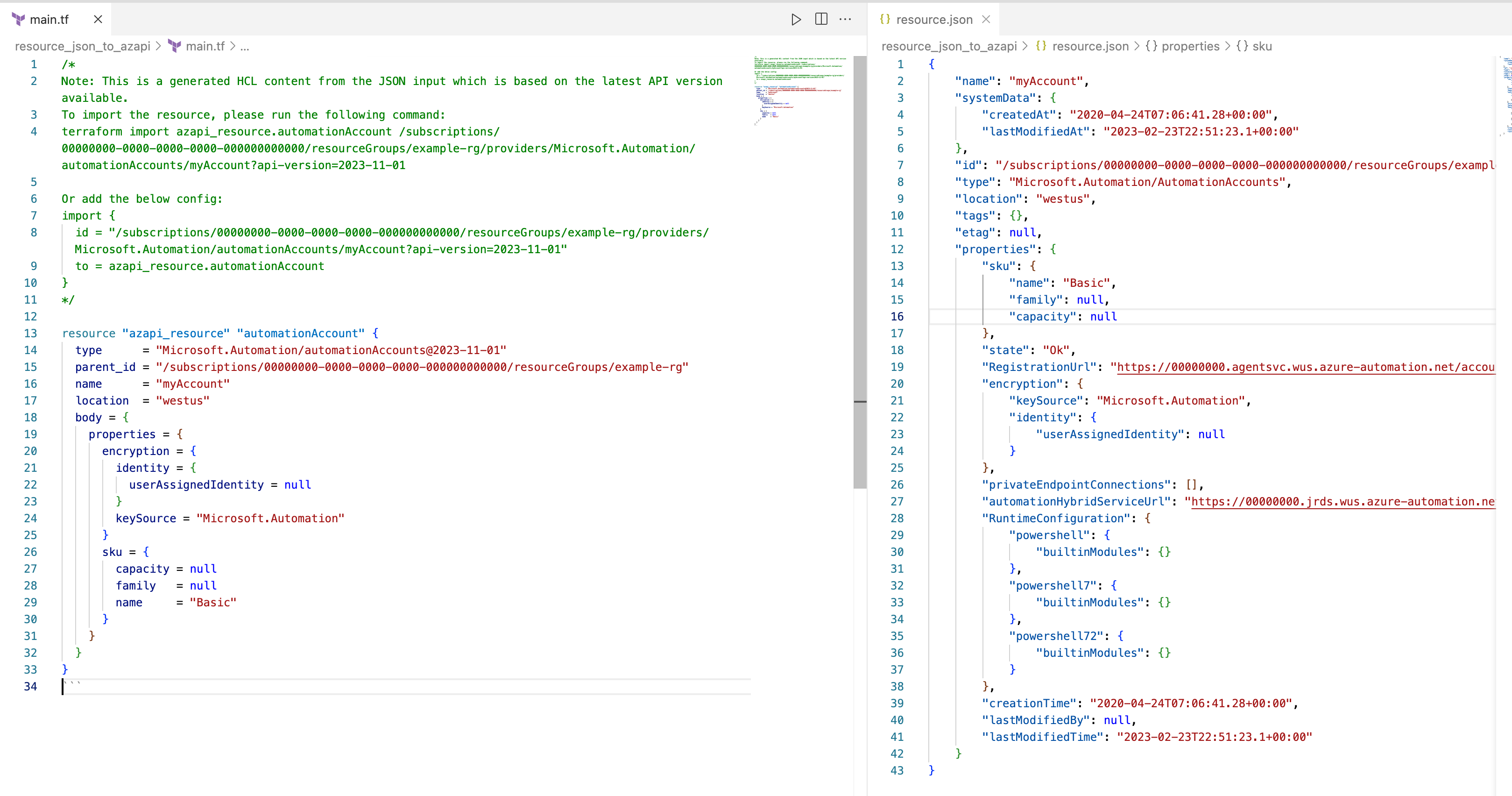
Task: Open the resource_json_to_azapi breadcrumb dropdown
Action: pyautogui.click(x=84, y=46)
